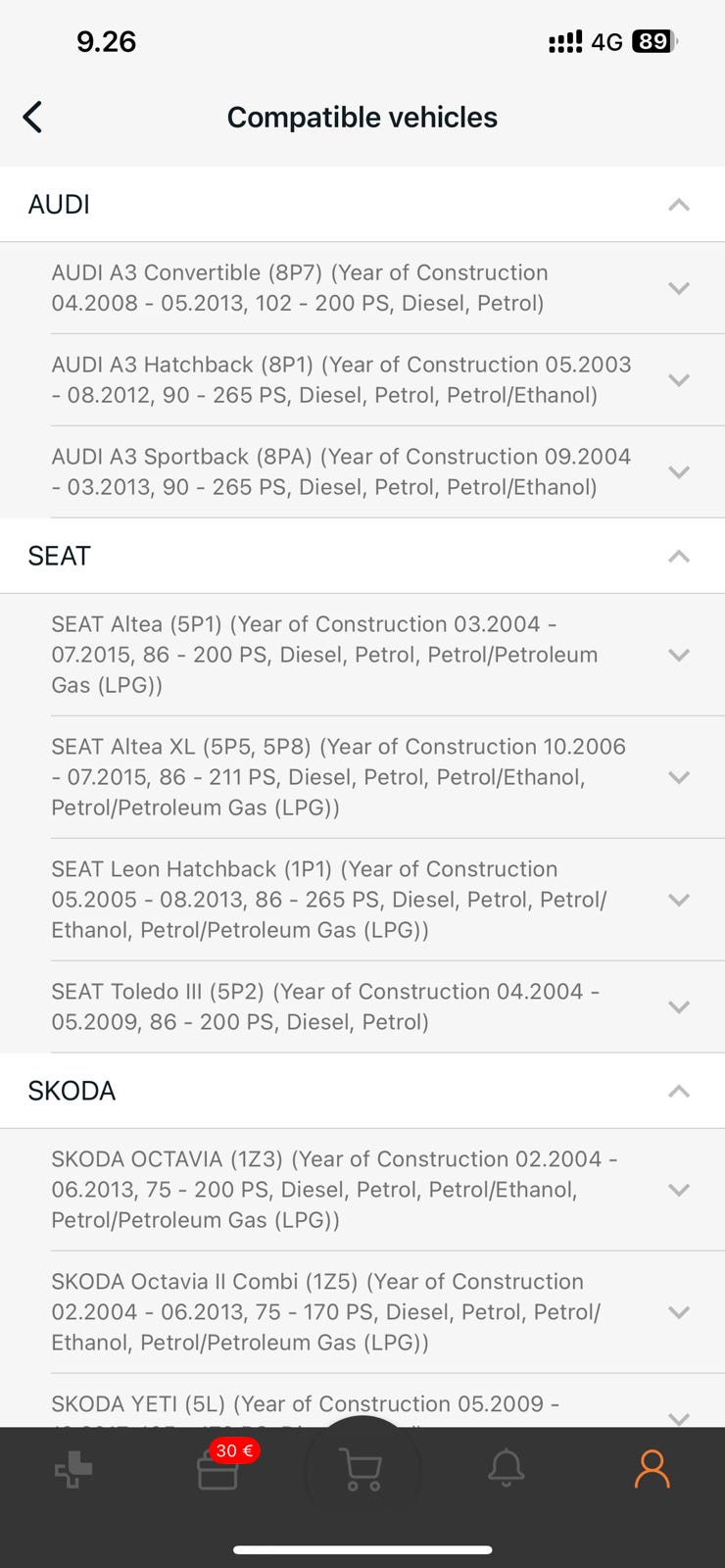Expand SKODA YETI (5L) entry
Viewport: 725px width, 1568px height.
678,1415
